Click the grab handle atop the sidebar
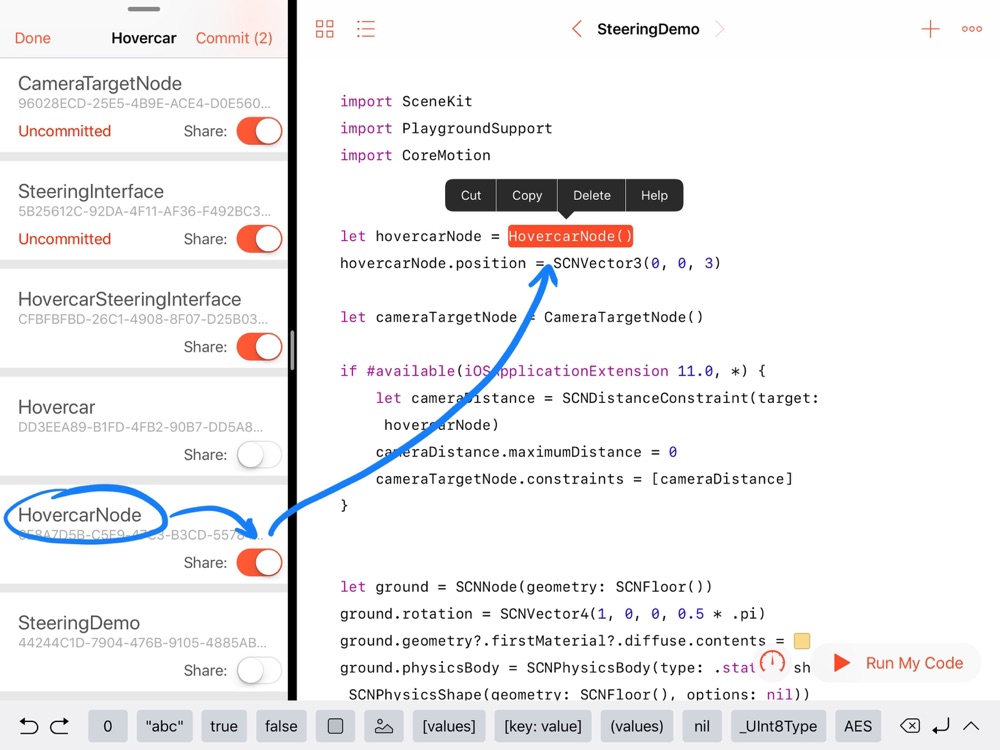Viewport: 1000px width, 750px height. [143, 9]
